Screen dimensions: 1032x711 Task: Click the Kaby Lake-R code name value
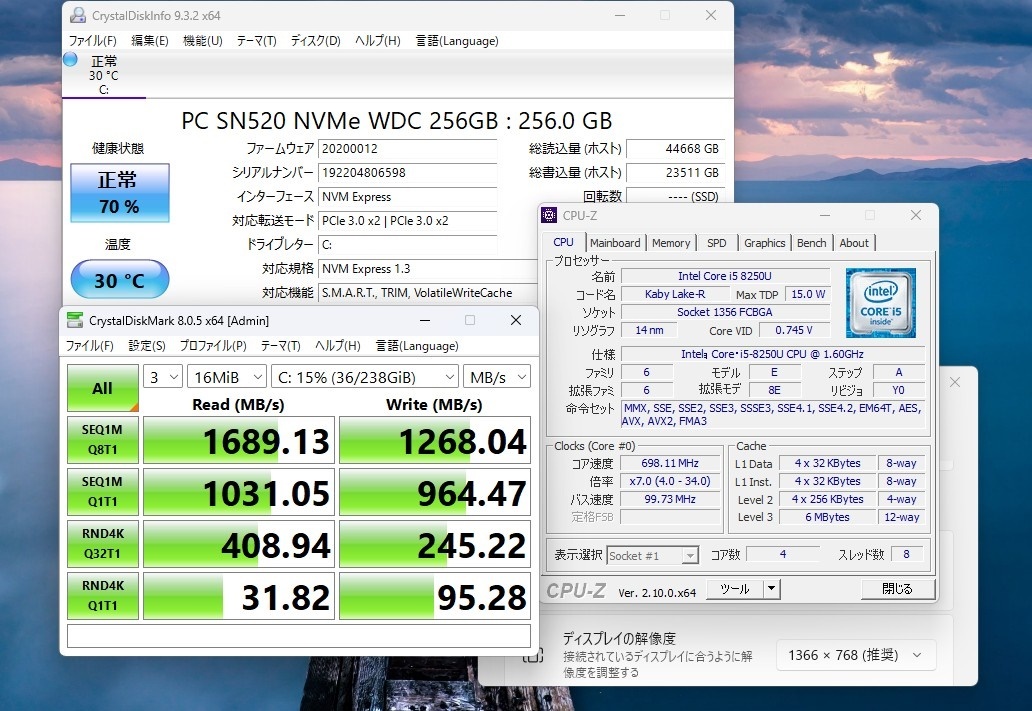click(x=675, y=294)
